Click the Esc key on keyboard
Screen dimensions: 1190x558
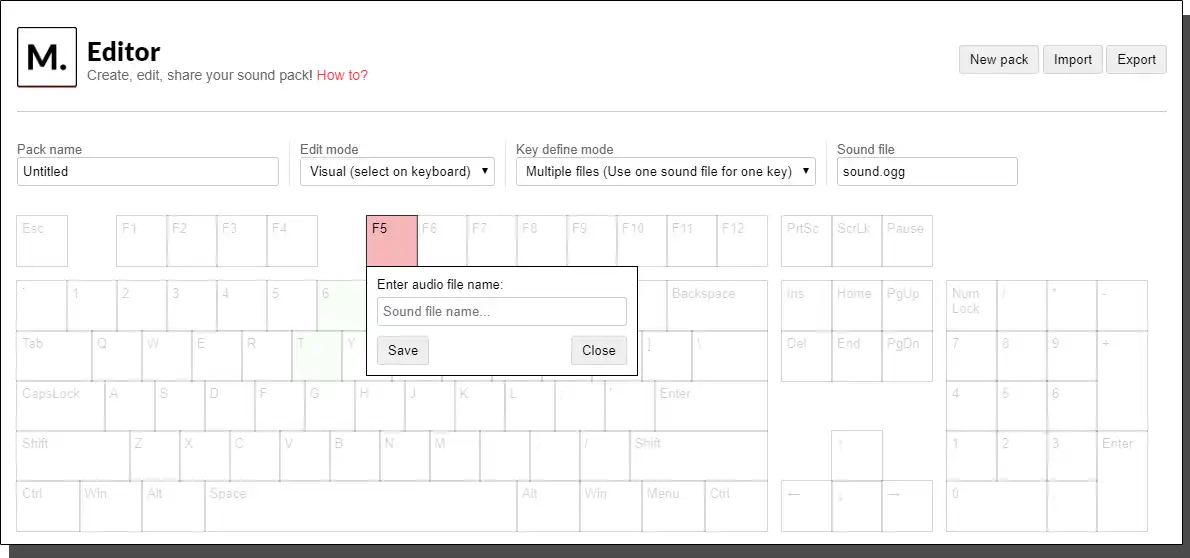(x=42, y=240)
